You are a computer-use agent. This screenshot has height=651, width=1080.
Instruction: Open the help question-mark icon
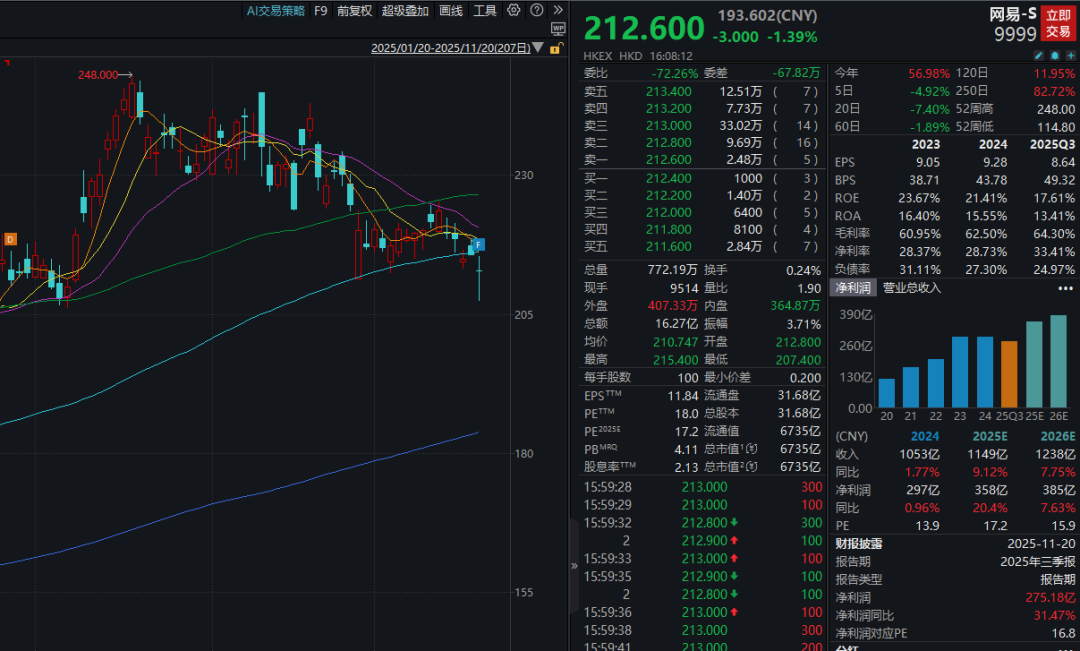537,10
